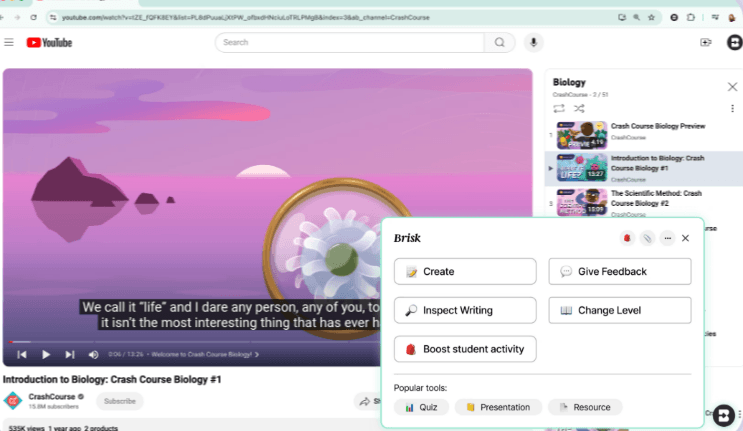Click the Brisk paperclip attachment icon
This screenshot has width=743, height=431.
[x=647, y=238]
